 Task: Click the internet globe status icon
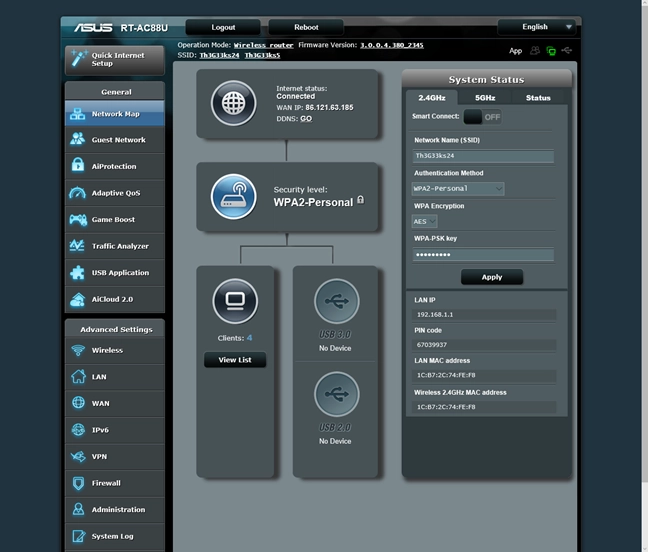coord(233,103)
